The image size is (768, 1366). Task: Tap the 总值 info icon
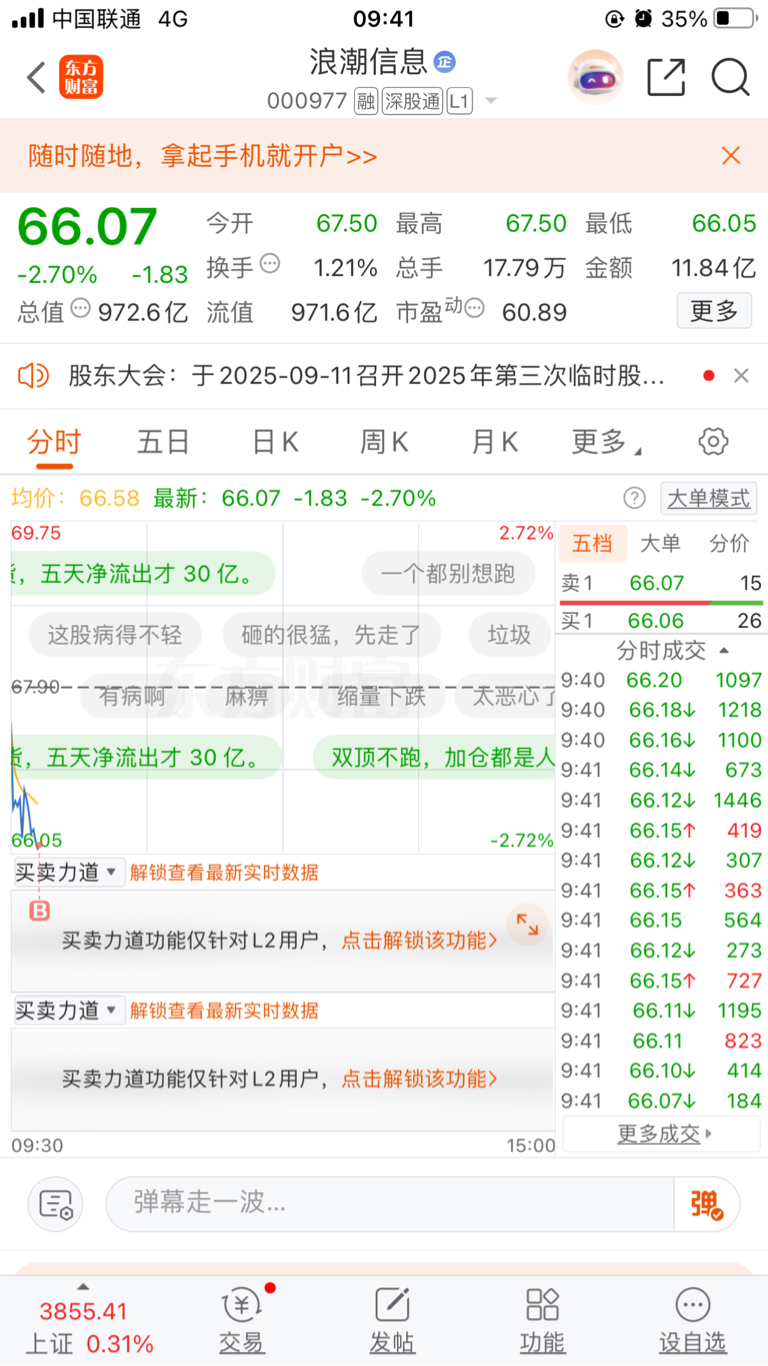point(80,308)
